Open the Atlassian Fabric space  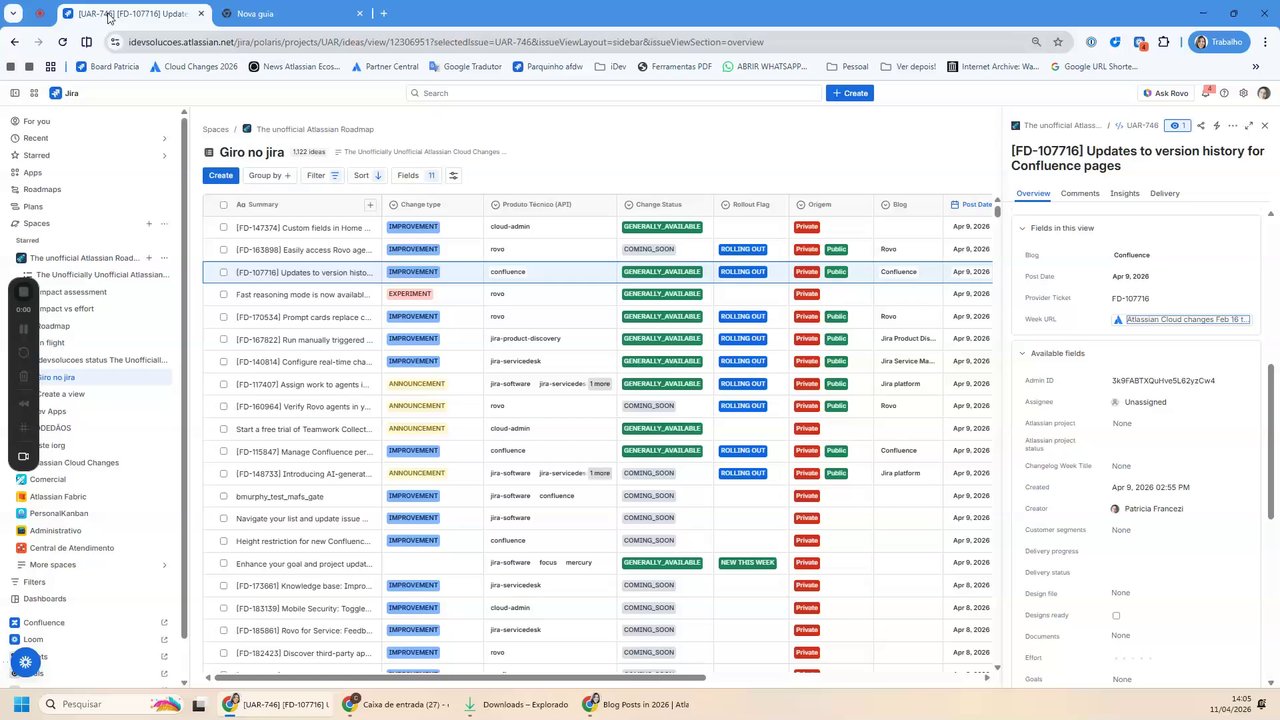coord(58,497)
